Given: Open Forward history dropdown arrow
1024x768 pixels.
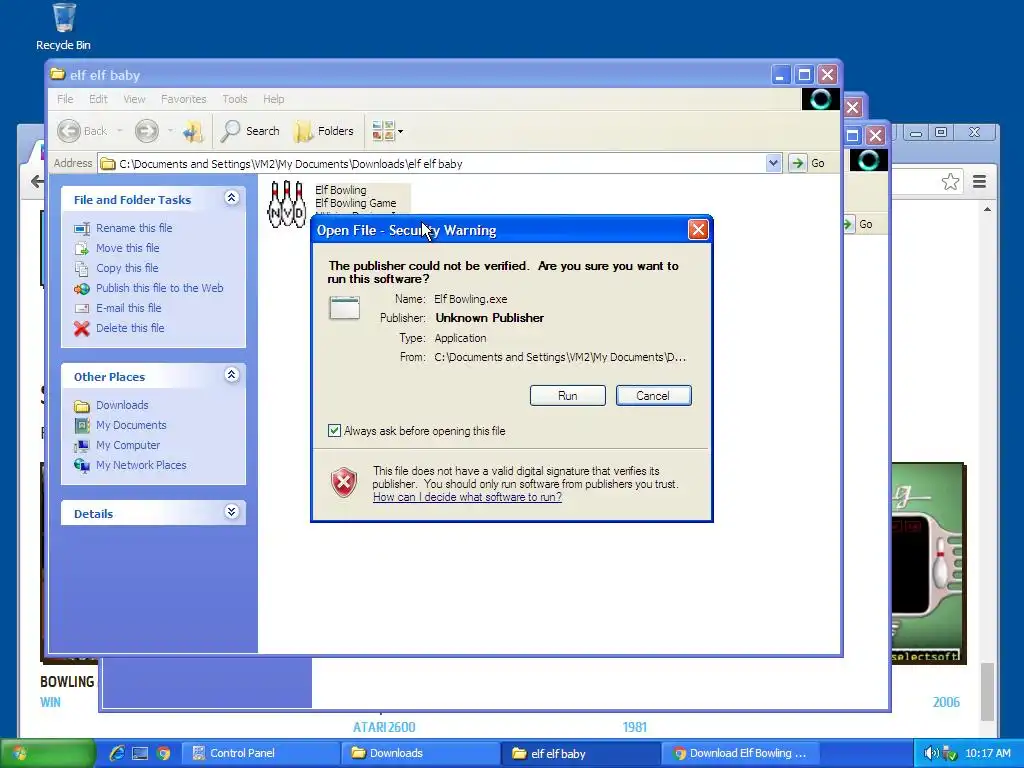Looking at the screenshot, I should tap(170, 131).
